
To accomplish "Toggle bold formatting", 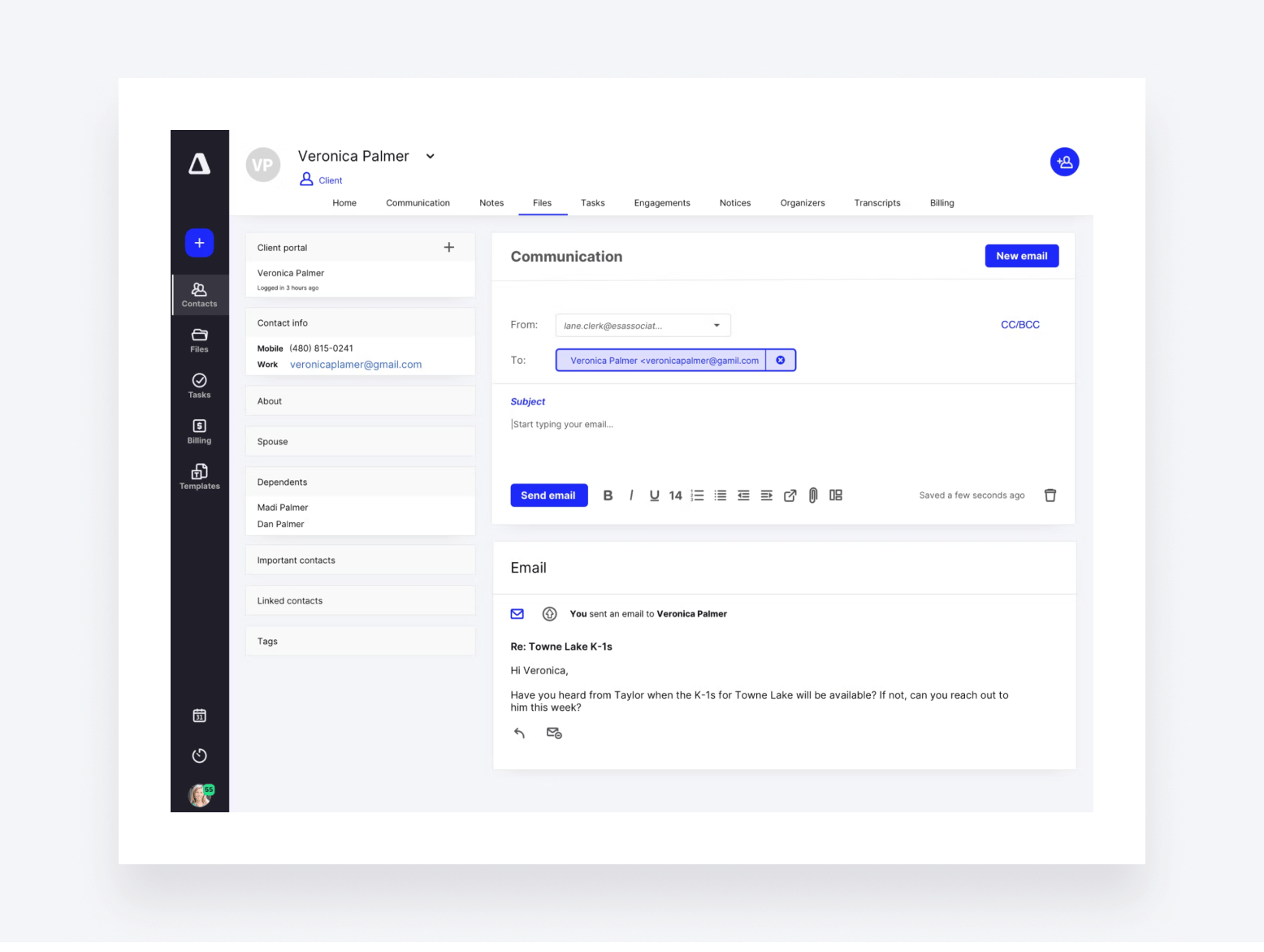I will (608, 495).
